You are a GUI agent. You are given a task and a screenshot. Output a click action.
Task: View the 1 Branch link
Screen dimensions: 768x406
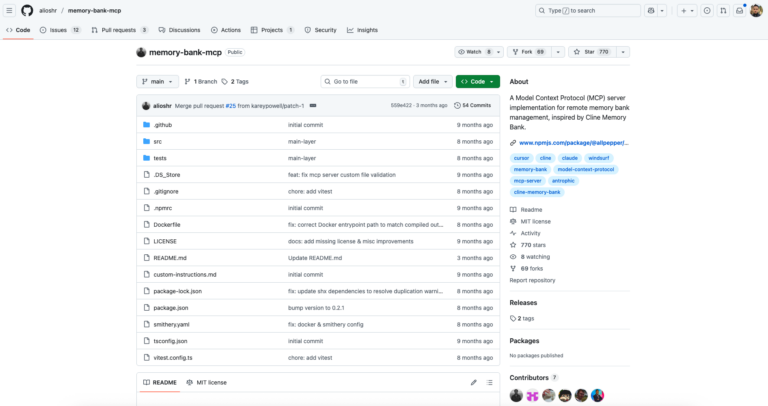[201, 82]
